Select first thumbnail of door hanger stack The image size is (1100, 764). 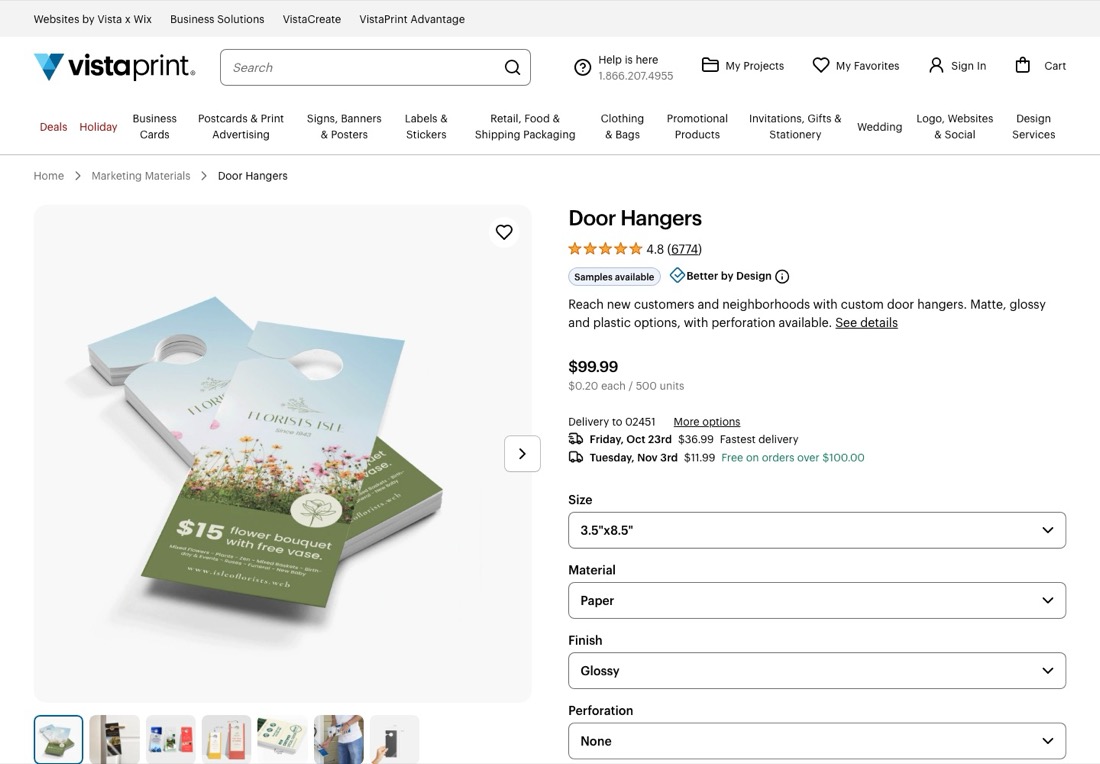pyautogui.click(x=58, y=739)
